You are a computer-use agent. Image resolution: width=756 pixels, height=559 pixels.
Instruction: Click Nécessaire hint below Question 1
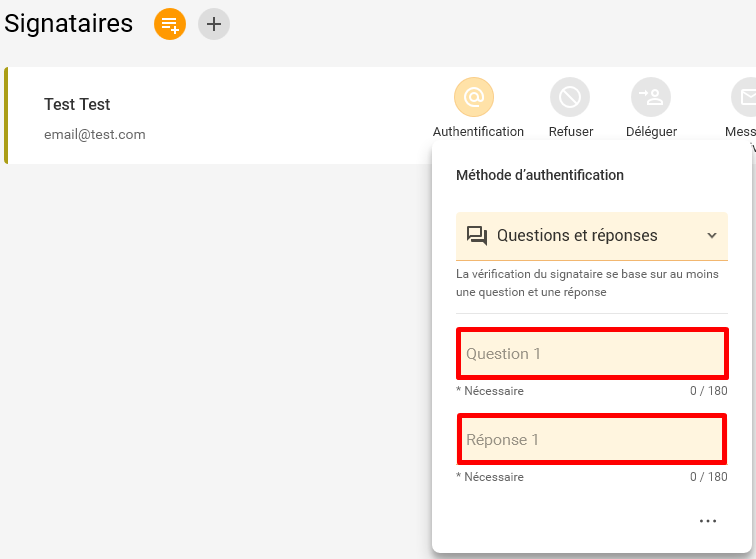[x=490, y=391]
